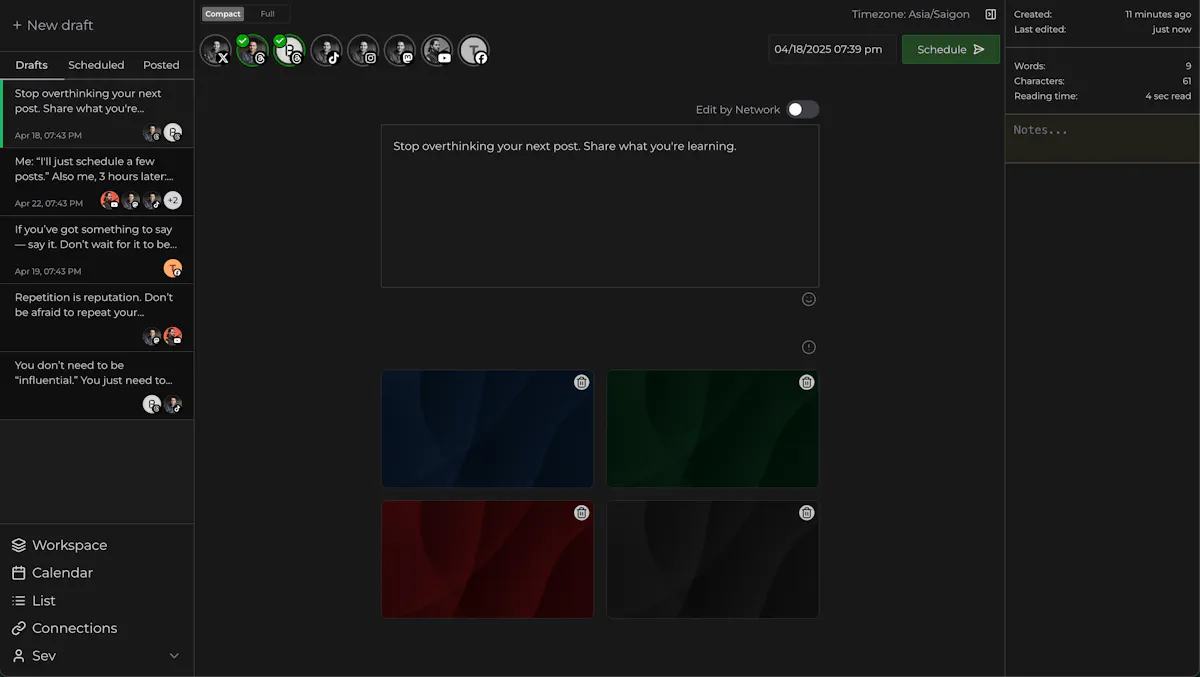This screenshot has height=677, width=1200.
Task: Expand the Sev user menu chevron
Action: pyautogui.click(x=174, y=656)
